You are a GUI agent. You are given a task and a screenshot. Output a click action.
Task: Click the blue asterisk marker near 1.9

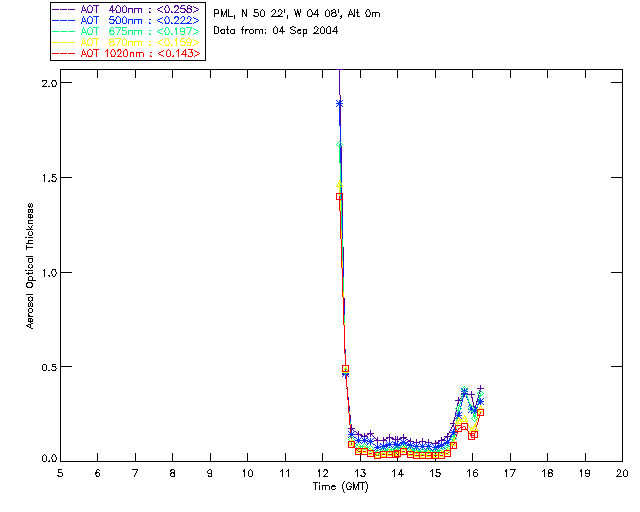click(x=339, y=104)
